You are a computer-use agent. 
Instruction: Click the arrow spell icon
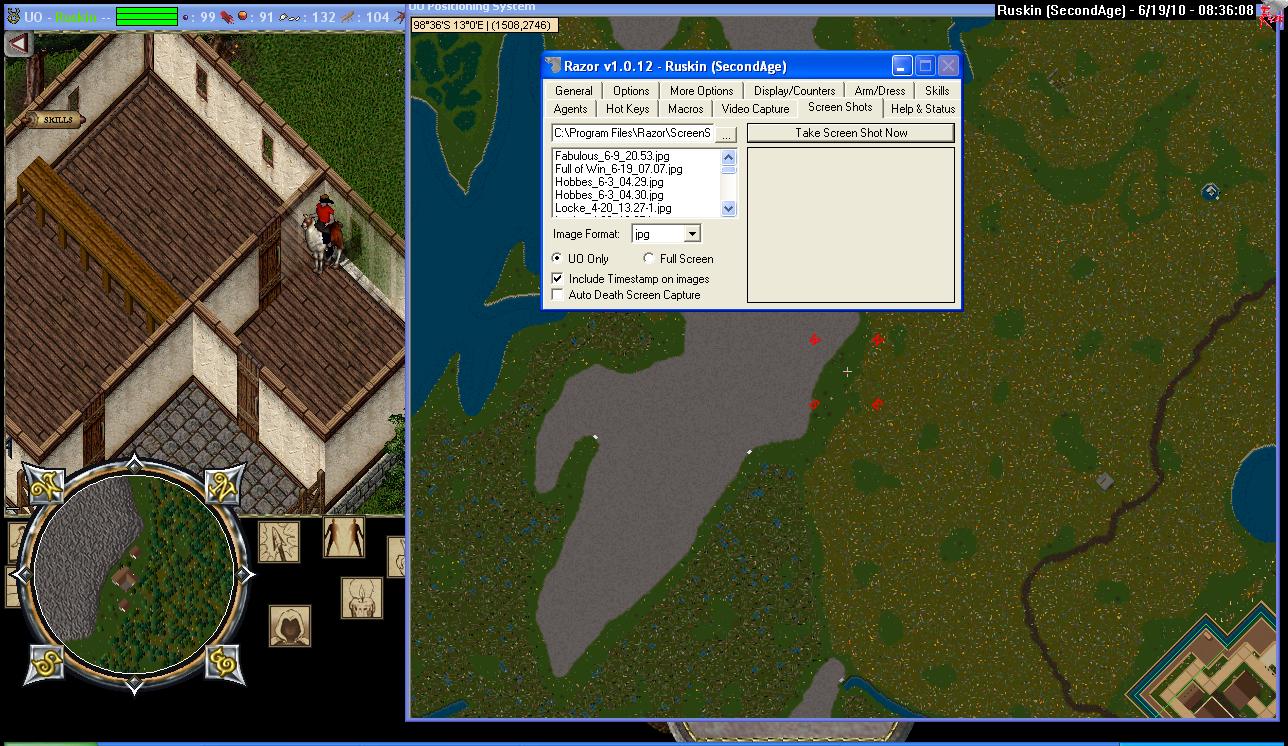[279, 541]
